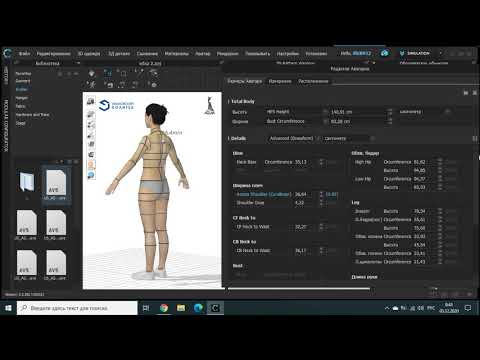Open the Настройки menu

pos(288,54)
